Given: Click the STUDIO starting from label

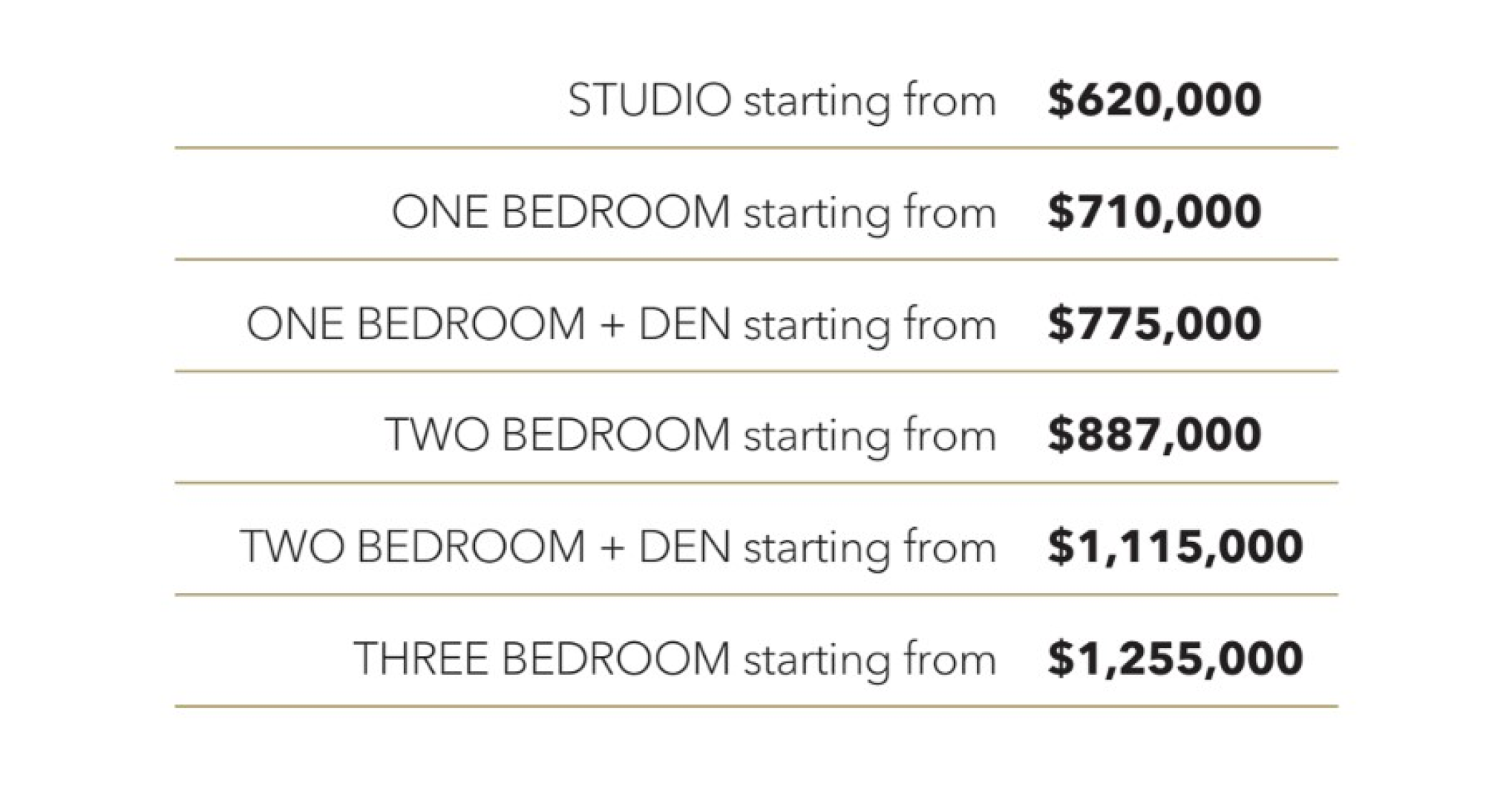Looking at the screenshot, I should coord(782,101).
